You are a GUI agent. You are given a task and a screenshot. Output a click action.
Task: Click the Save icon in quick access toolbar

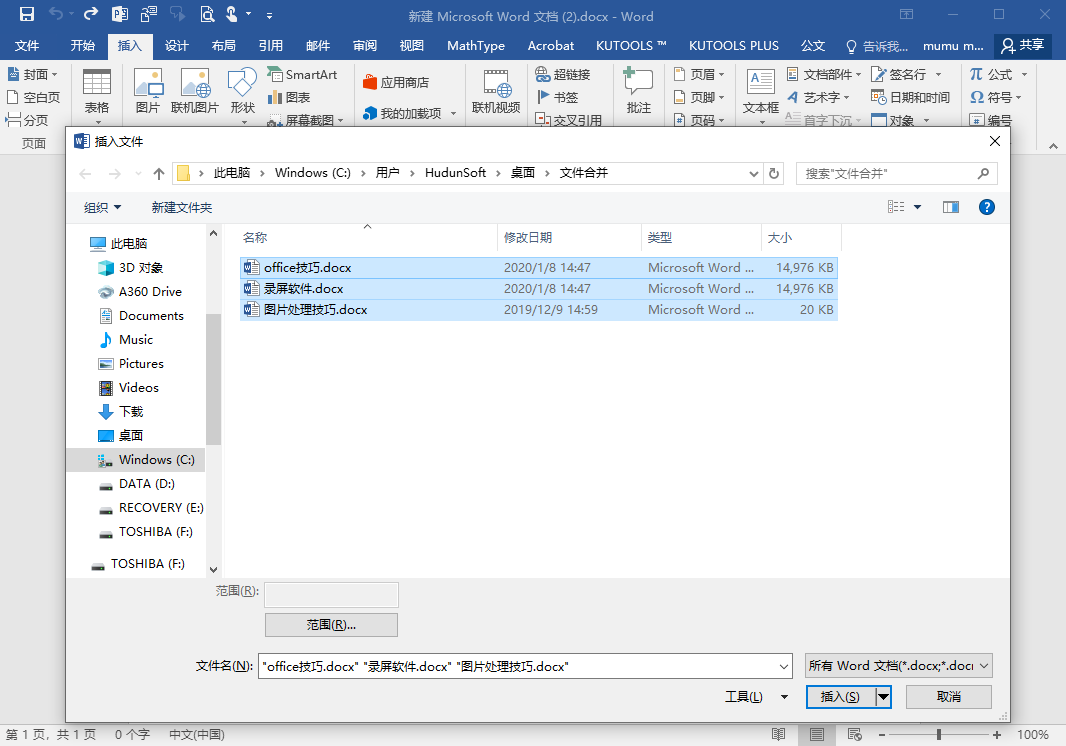pyautogui.click(x=27, y=14)
